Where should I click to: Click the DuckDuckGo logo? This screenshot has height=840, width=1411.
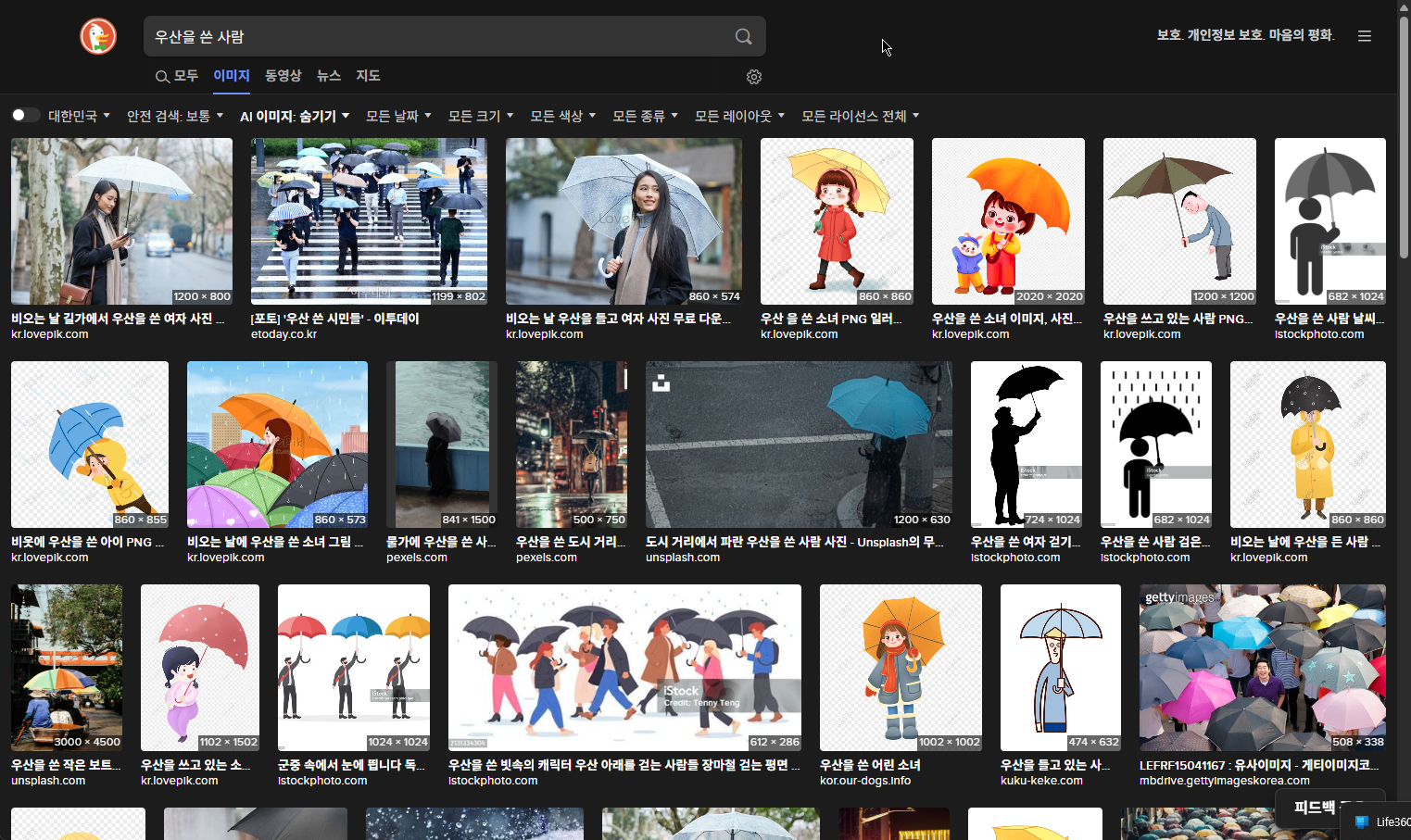[97, 36]
